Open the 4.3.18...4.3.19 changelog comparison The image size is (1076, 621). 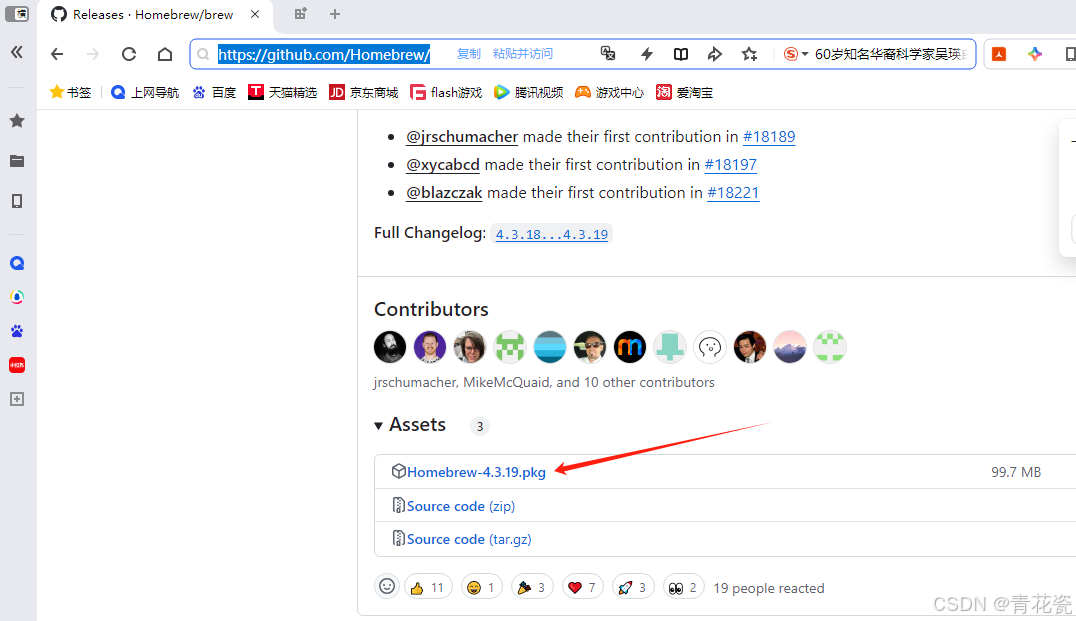click(x=552, y=234)
